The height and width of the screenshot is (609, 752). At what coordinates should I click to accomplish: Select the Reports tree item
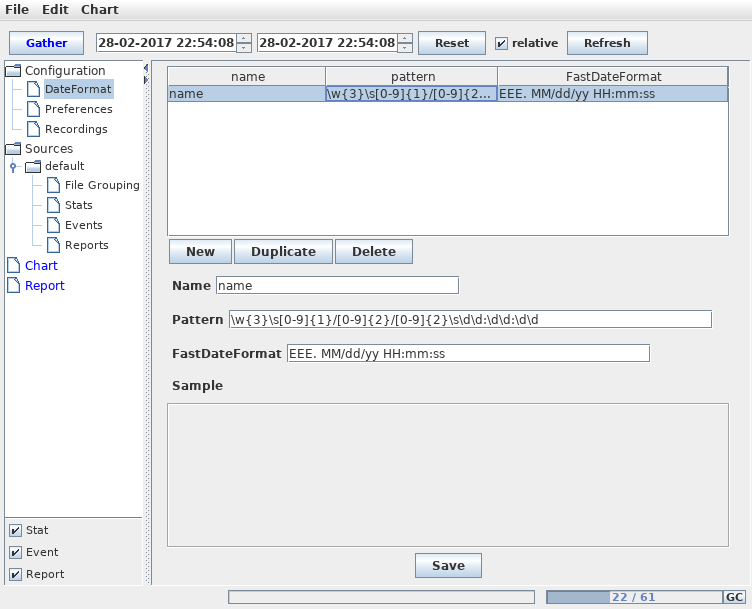coord(87,245)
